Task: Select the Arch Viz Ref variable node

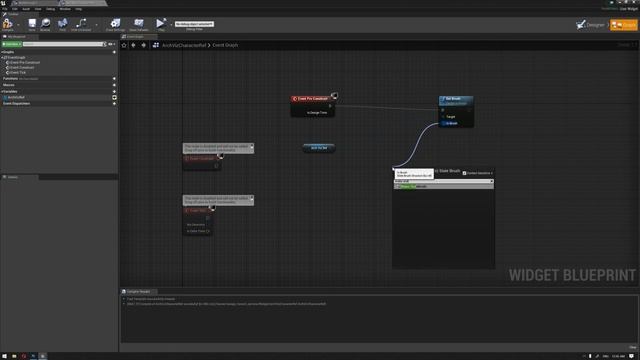Action: click(319, 148)
